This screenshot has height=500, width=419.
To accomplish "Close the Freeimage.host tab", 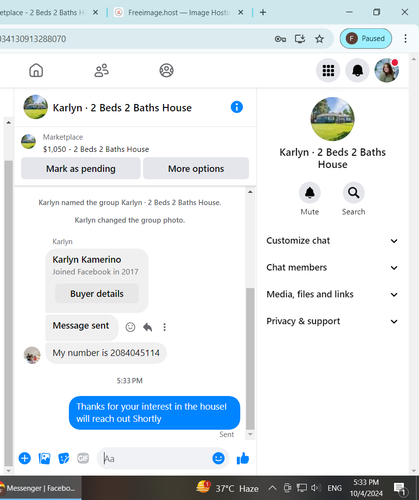I will [x=241, y=12].
